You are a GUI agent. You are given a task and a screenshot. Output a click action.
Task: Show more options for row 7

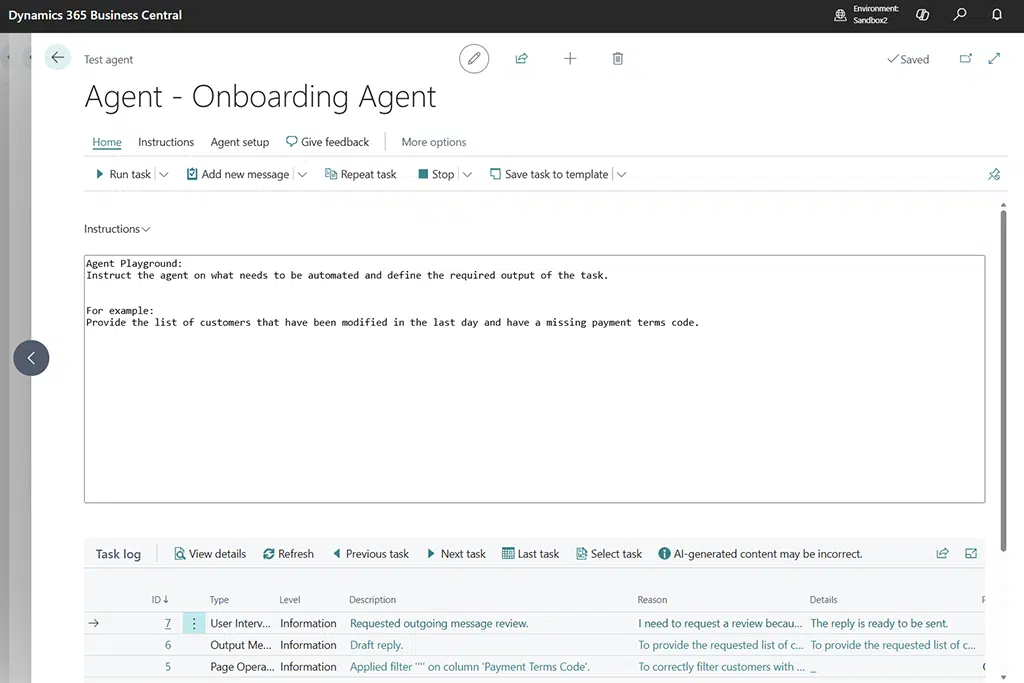point(194,624)
